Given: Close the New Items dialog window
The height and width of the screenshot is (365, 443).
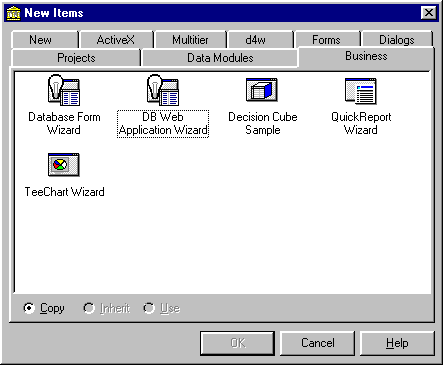Looking at the screenshot, I should point(429,13).
